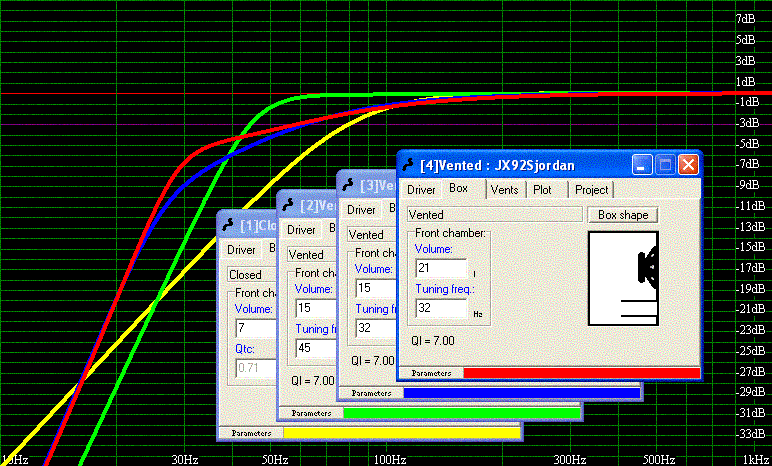772x466 pixels.
Task: Click the app icon in the [3] window title bar
Action: (x=349, y=185)
